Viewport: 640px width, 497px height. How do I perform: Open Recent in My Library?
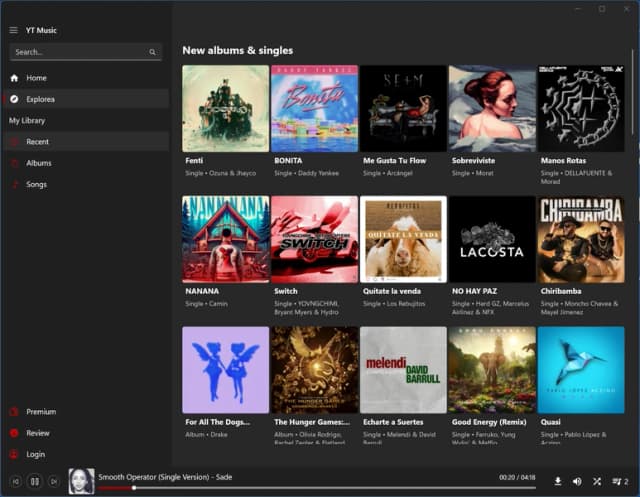(x=87, y=142)
